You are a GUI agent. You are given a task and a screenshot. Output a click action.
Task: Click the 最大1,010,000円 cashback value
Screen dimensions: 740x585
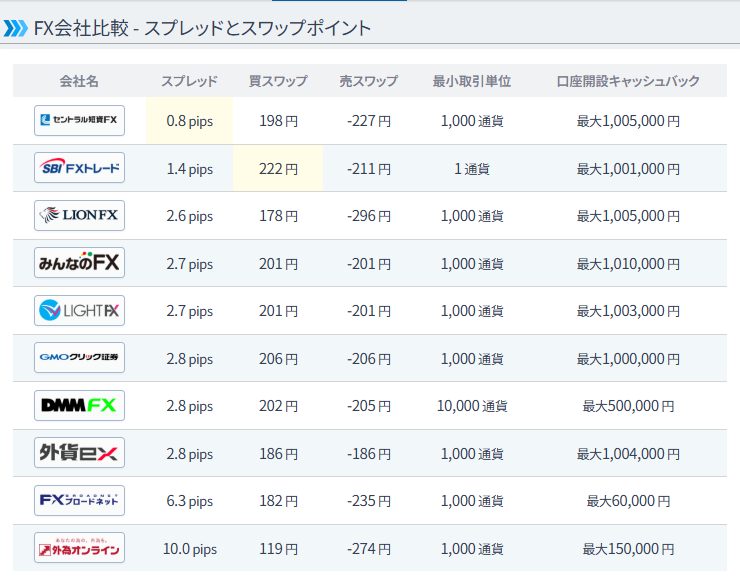[628, 264]
